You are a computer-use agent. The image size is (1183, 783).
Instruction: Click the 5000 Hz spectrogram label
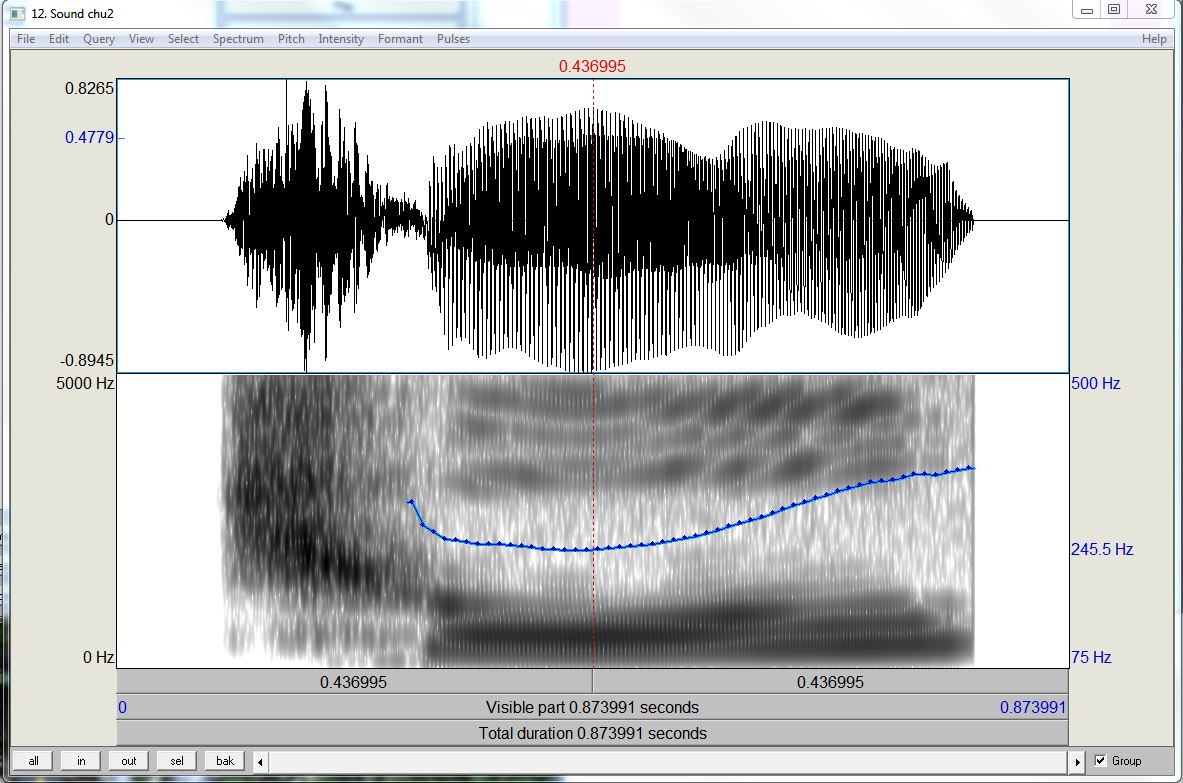(84, 383)
